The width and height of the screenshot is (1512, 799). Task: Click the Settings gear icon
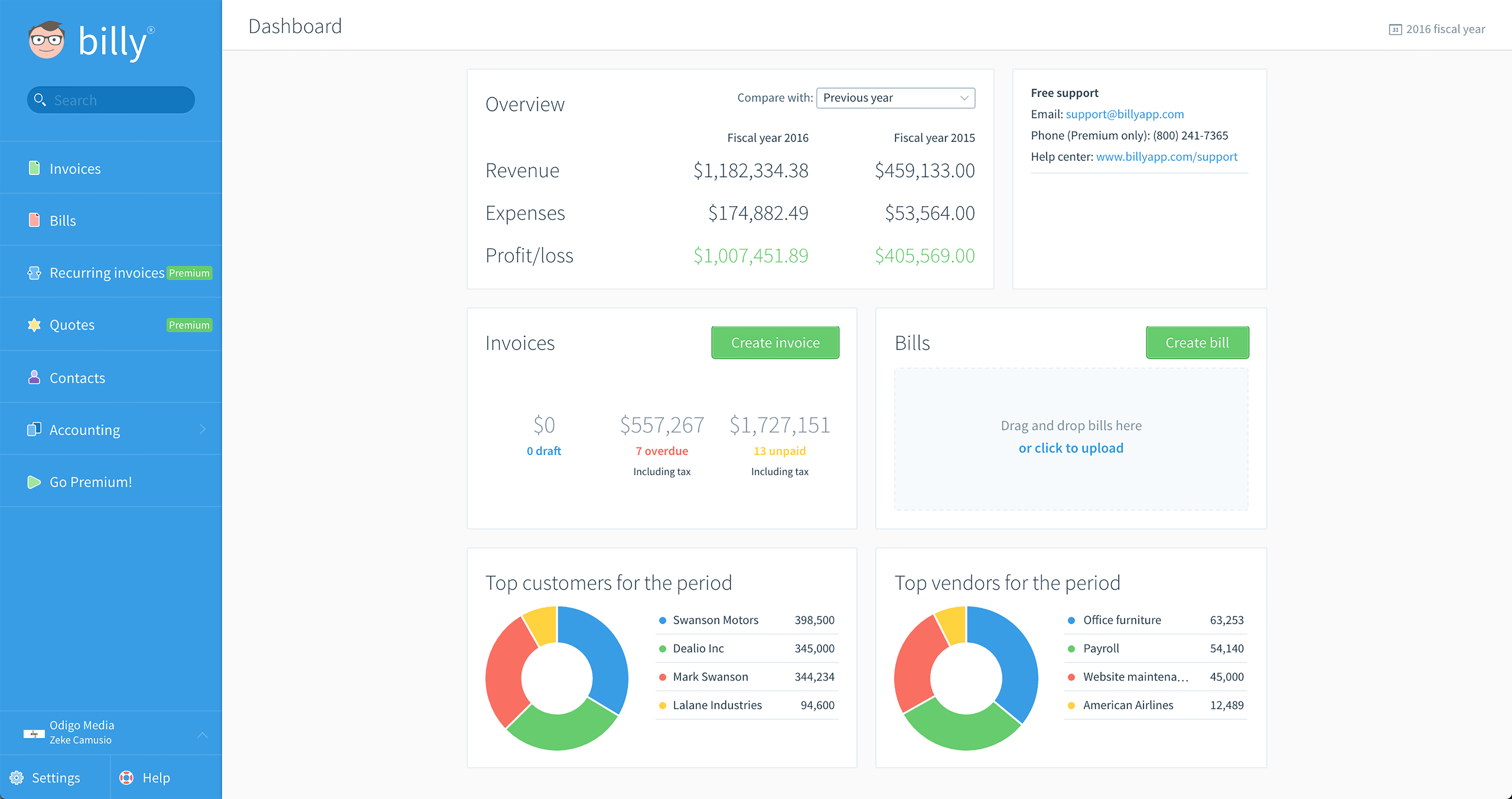coord(16,778)
